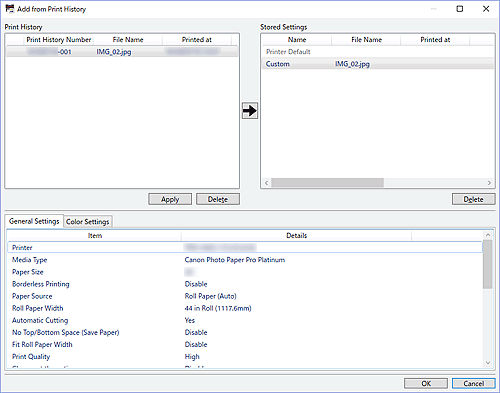Click the File Name header in Print History
Image resolution: width=500 pixels, height=393 pixels.
128,40
